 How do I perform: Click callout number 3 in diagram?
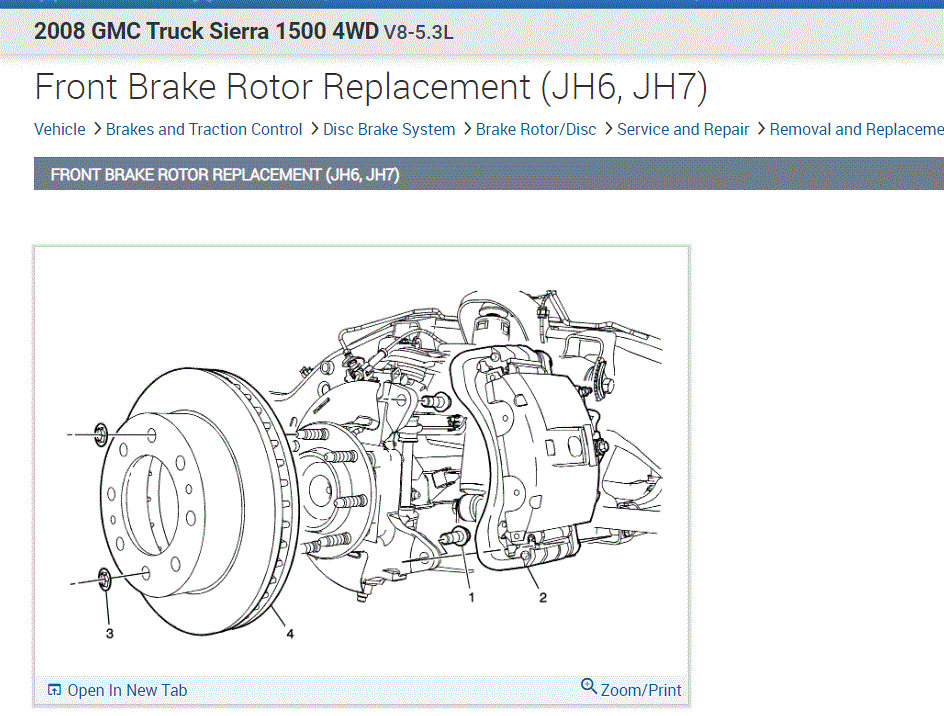coord(110,634)
